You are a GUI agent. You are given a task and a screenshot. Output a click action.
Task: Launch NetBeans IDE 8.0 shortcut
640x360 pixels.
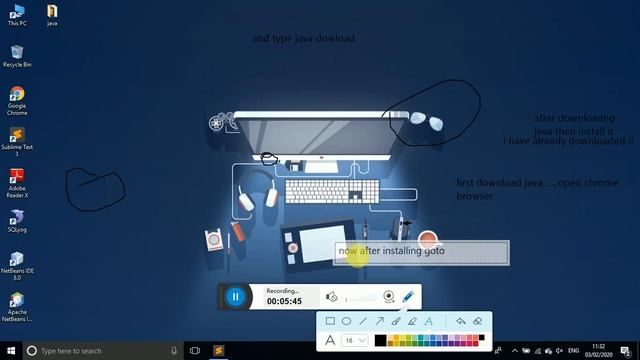(x=17, y=266)
